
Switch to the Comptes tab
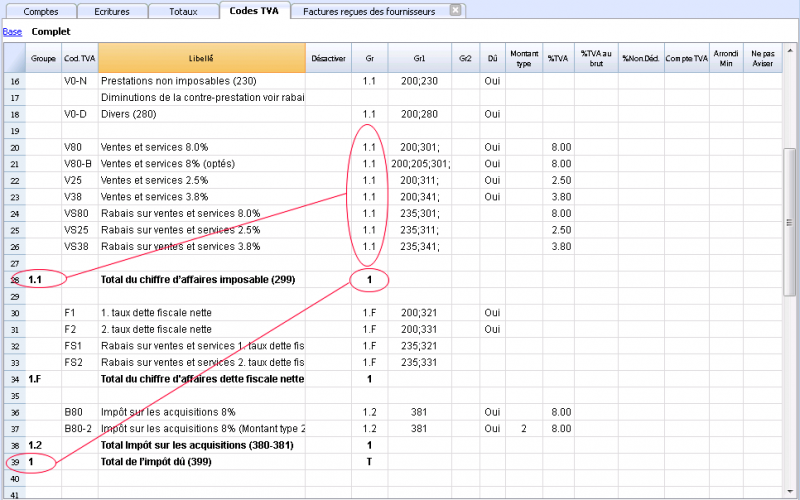(41, 11)
